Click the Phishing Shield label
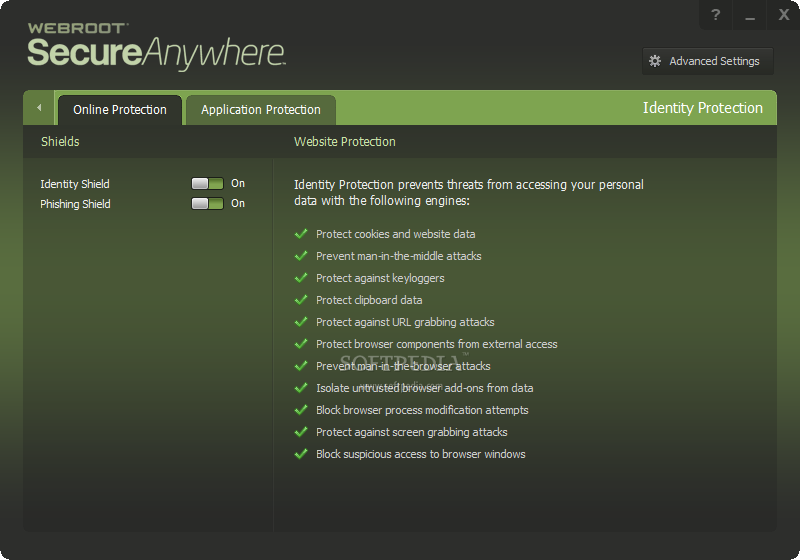Screen dimensions: 800x560 click(75, 204)
